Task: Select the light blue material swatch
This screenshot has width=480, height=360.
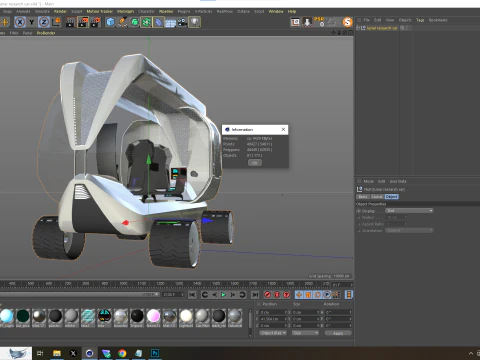Action: tap(6, 316)
